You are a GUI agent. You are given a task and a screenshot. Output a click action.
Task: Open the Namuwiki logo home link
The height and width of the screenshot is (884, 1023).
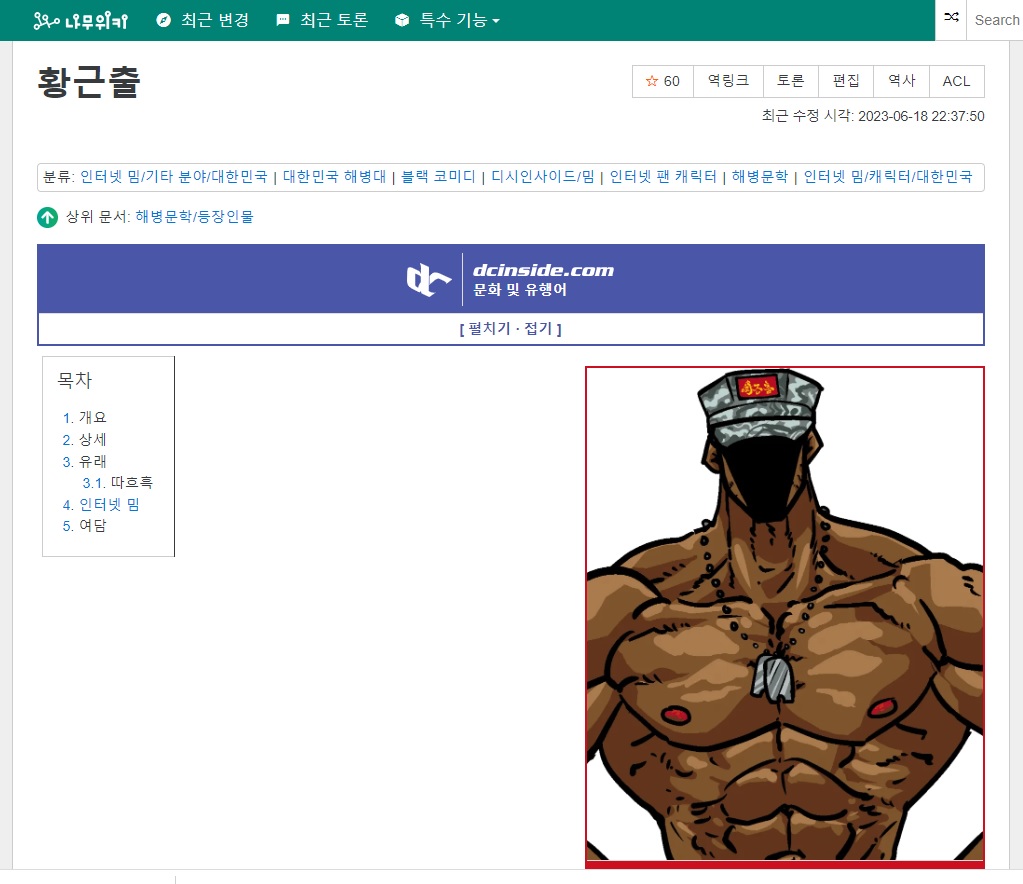point(80,21)
